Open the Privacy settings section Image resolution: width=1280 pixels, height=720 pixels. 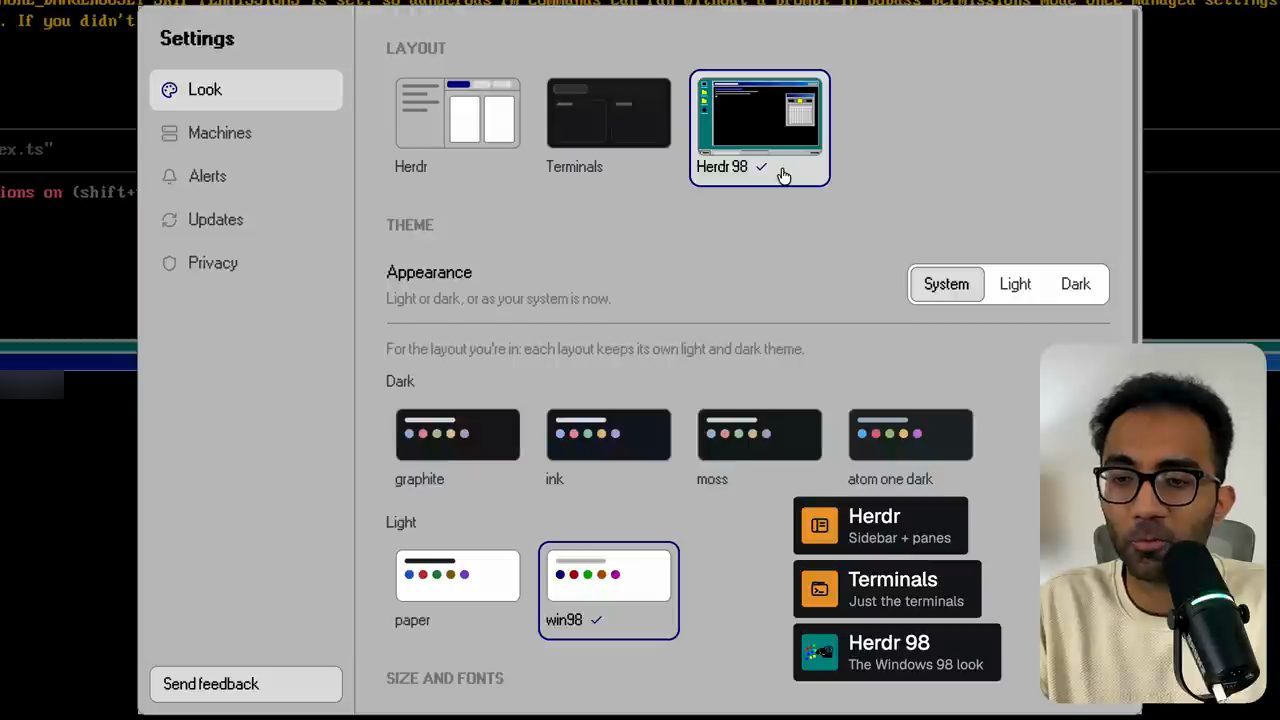tap(246, 263)
